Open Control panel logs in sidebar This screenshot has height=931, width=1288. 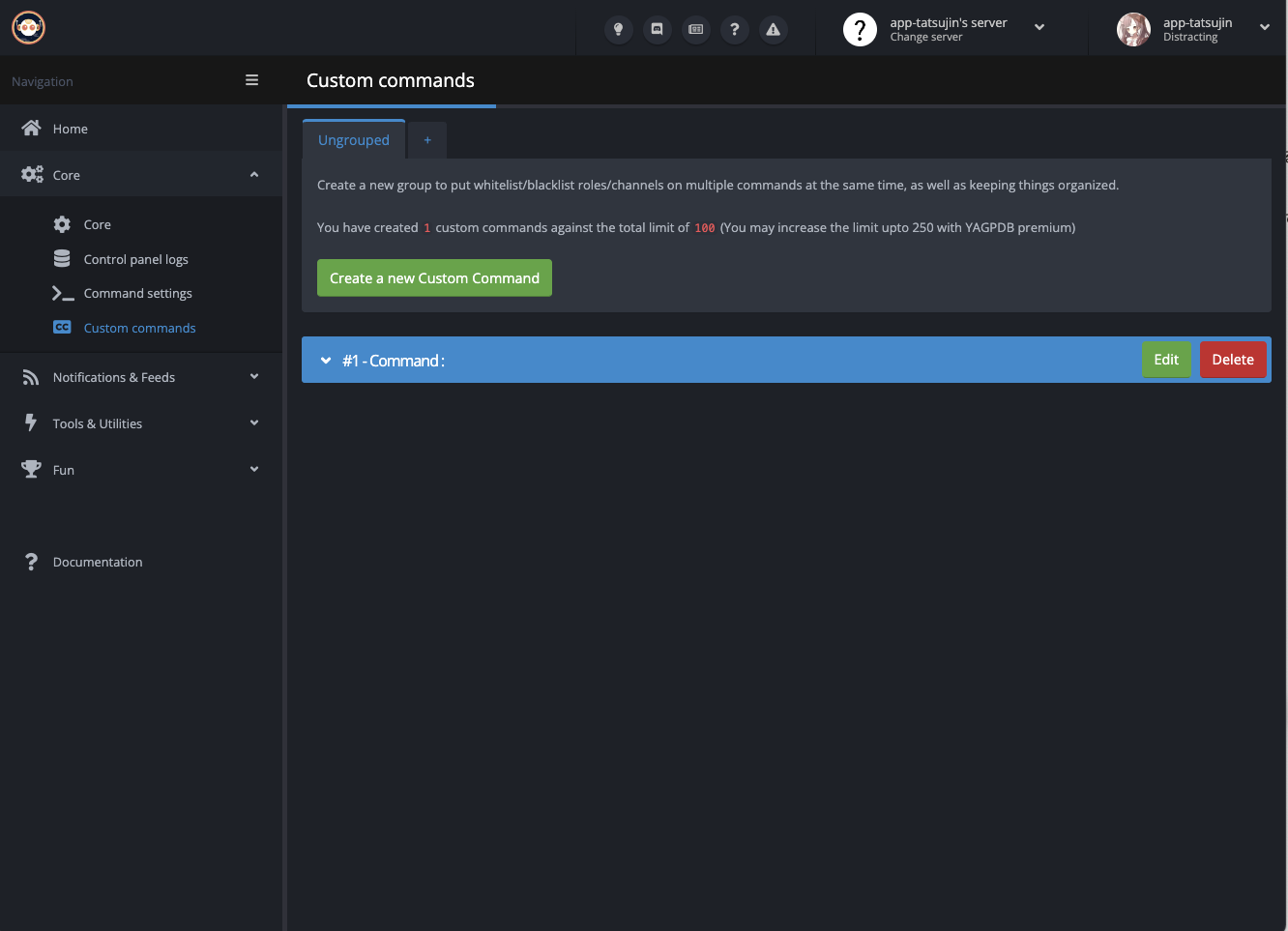[x=135, y=259]
